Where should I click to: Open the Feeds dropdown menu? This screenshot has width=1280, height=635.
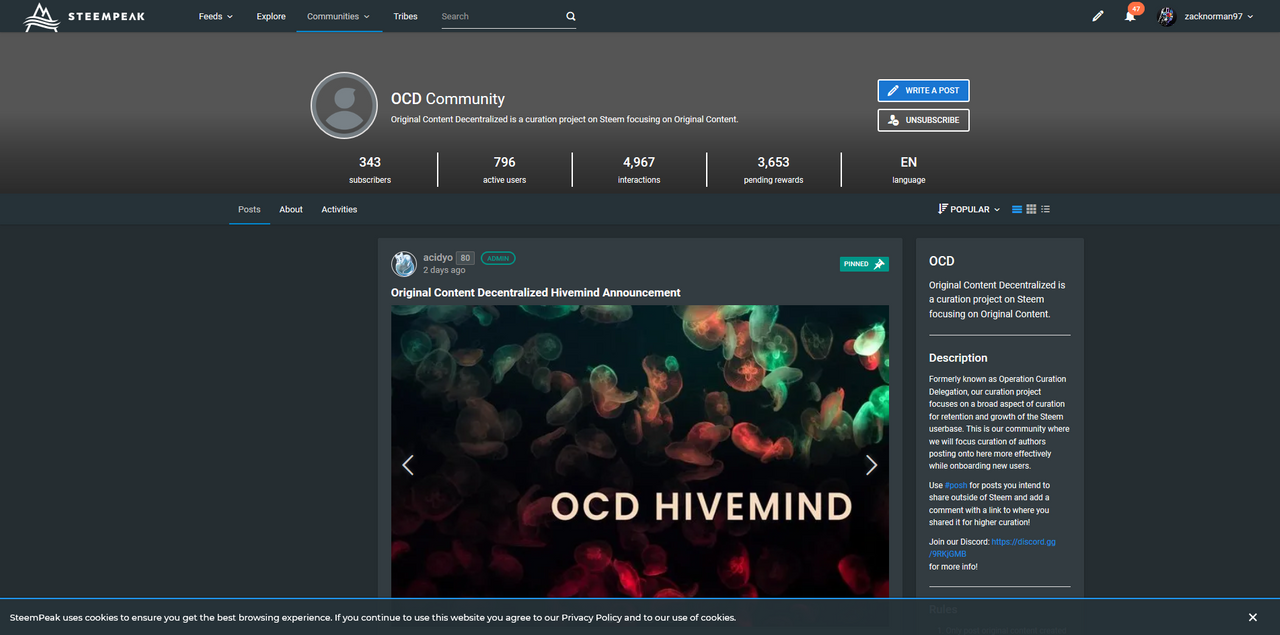215,16
